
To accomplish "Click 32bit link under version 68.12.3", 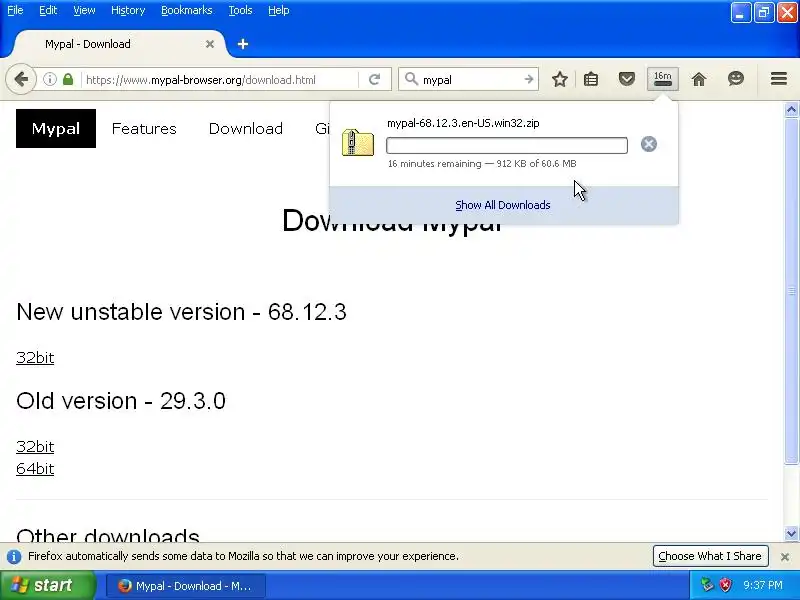I will (35, 358).
